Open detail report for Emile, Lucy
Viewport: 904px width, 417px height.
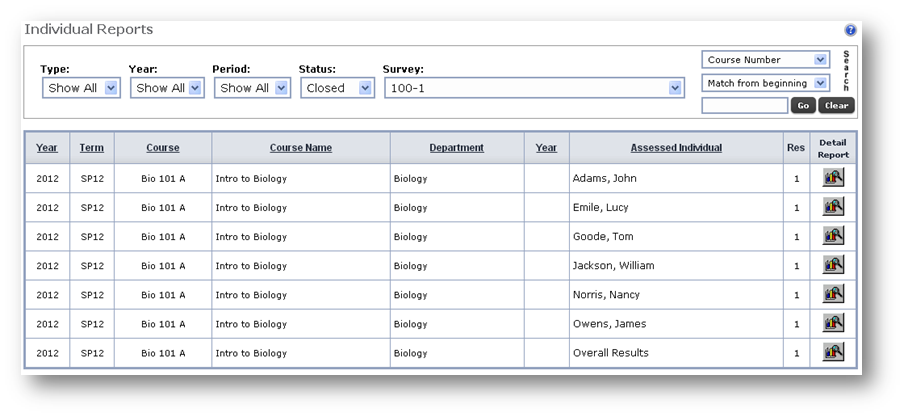pos(833,207)
